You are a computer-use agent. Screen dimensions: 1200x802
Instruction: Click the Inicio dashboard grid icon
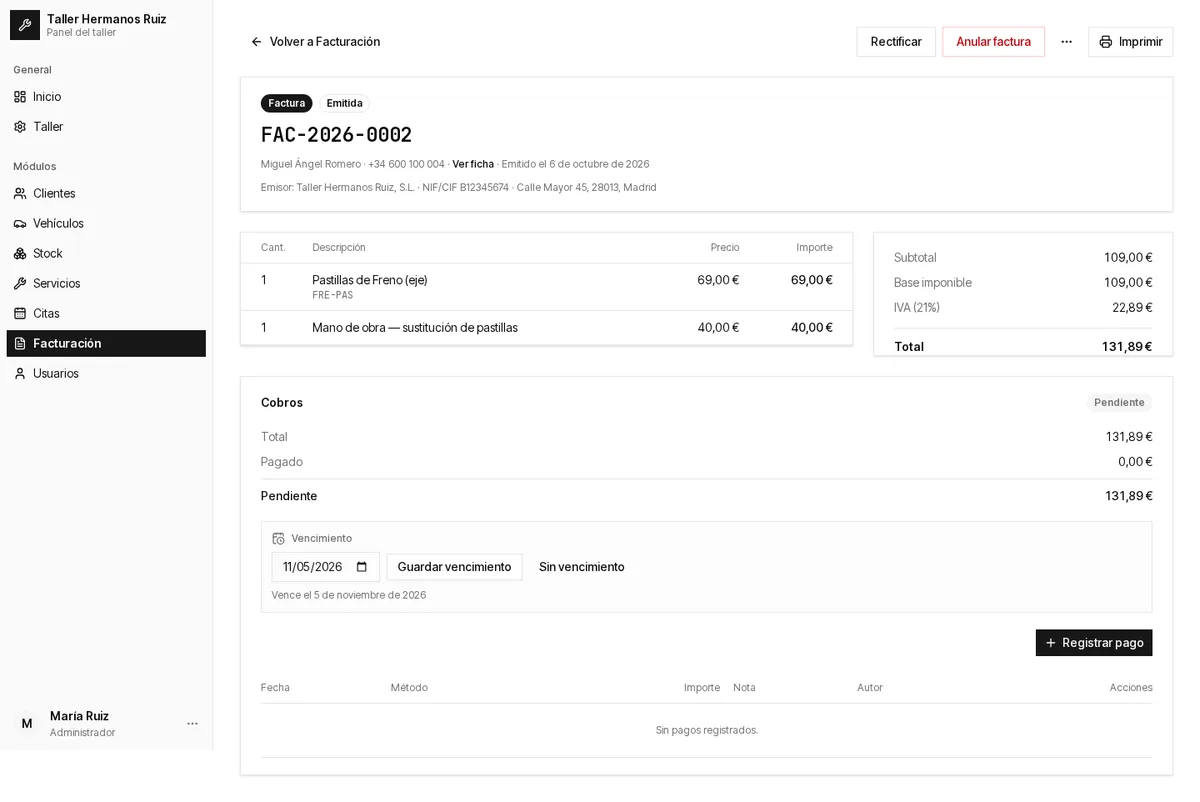click(x=20, y=97)
